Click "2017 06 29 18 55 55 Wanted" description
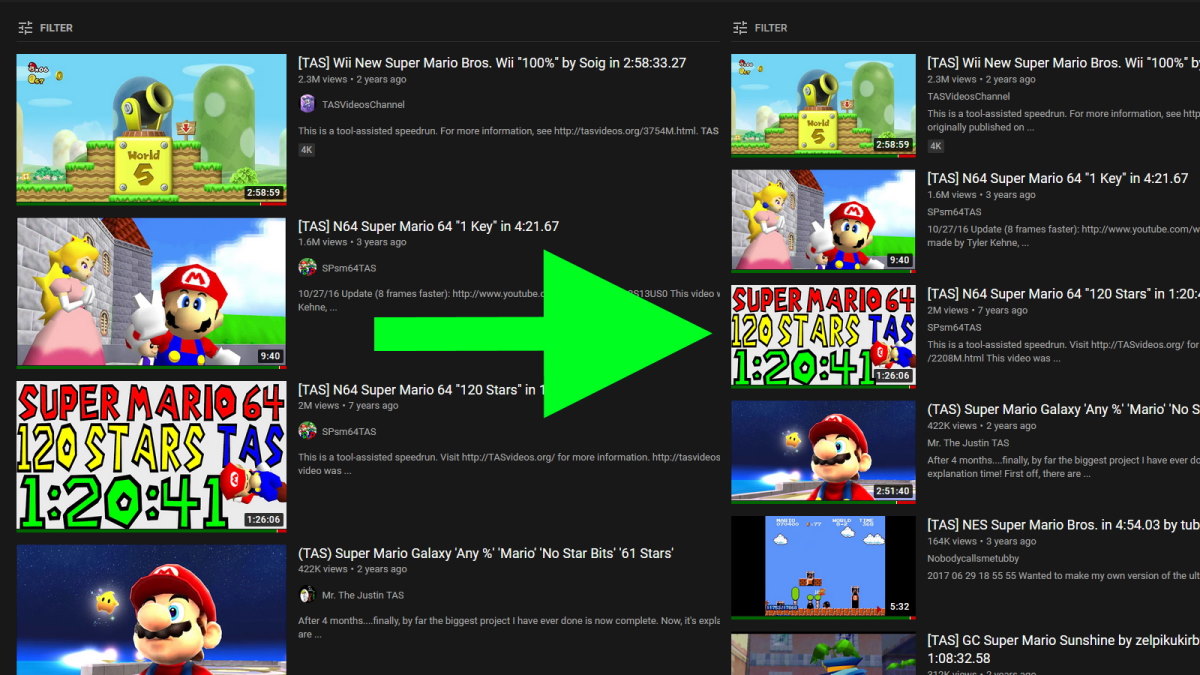This screenshot has width=1200, height=675. (x=1063, y=576)
